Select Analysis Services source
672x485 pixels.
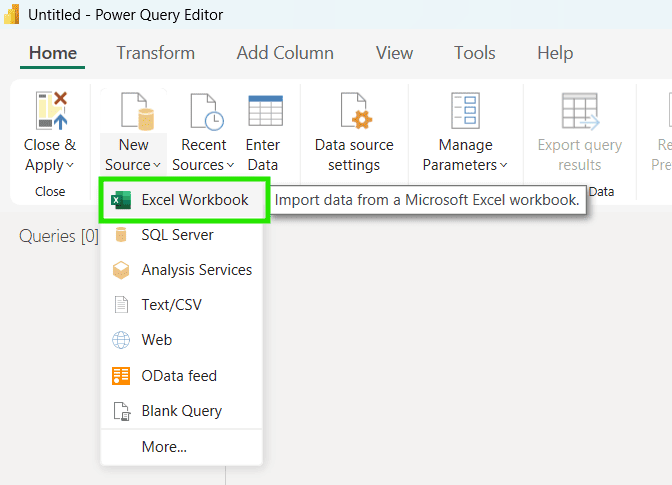[182, 270]
